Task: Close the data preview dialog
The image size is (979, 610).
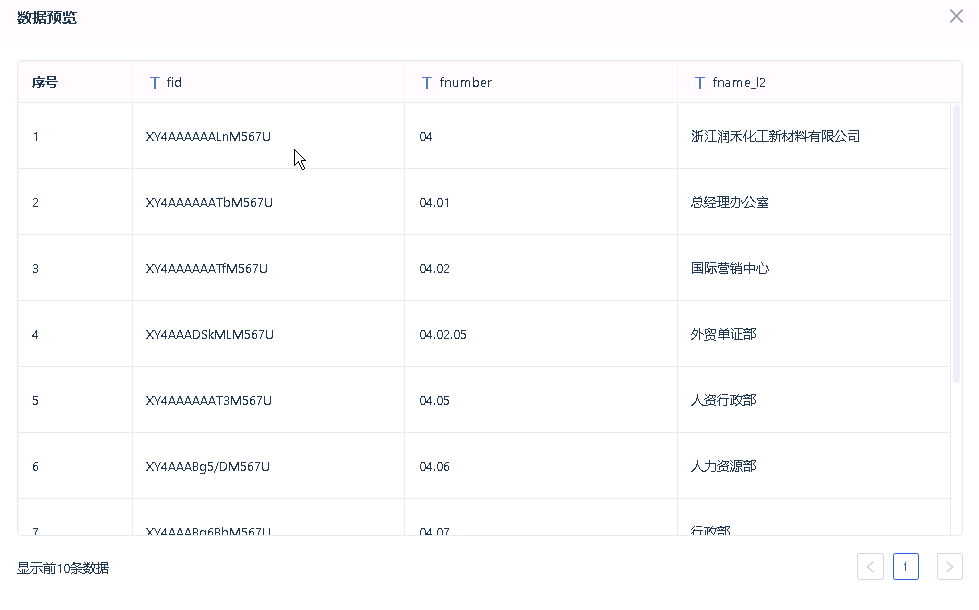Action: click(x=956, y=16)
